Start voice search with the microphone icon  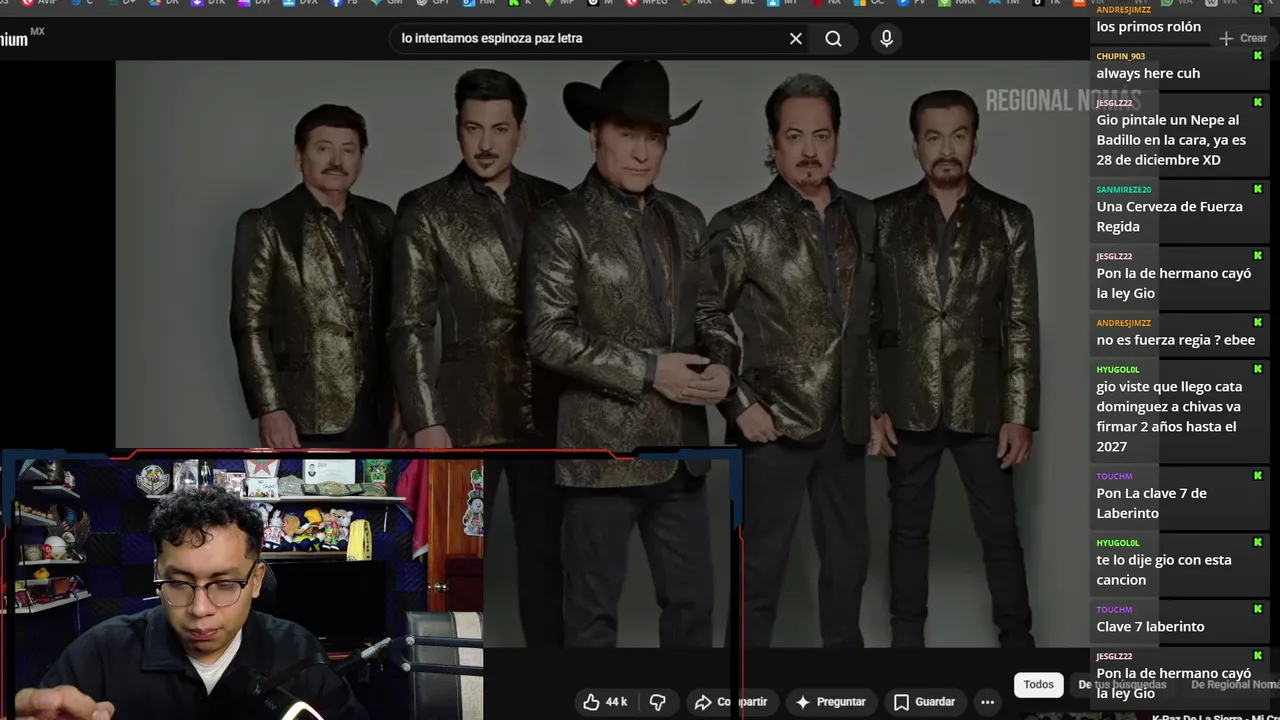coord(886,39)
